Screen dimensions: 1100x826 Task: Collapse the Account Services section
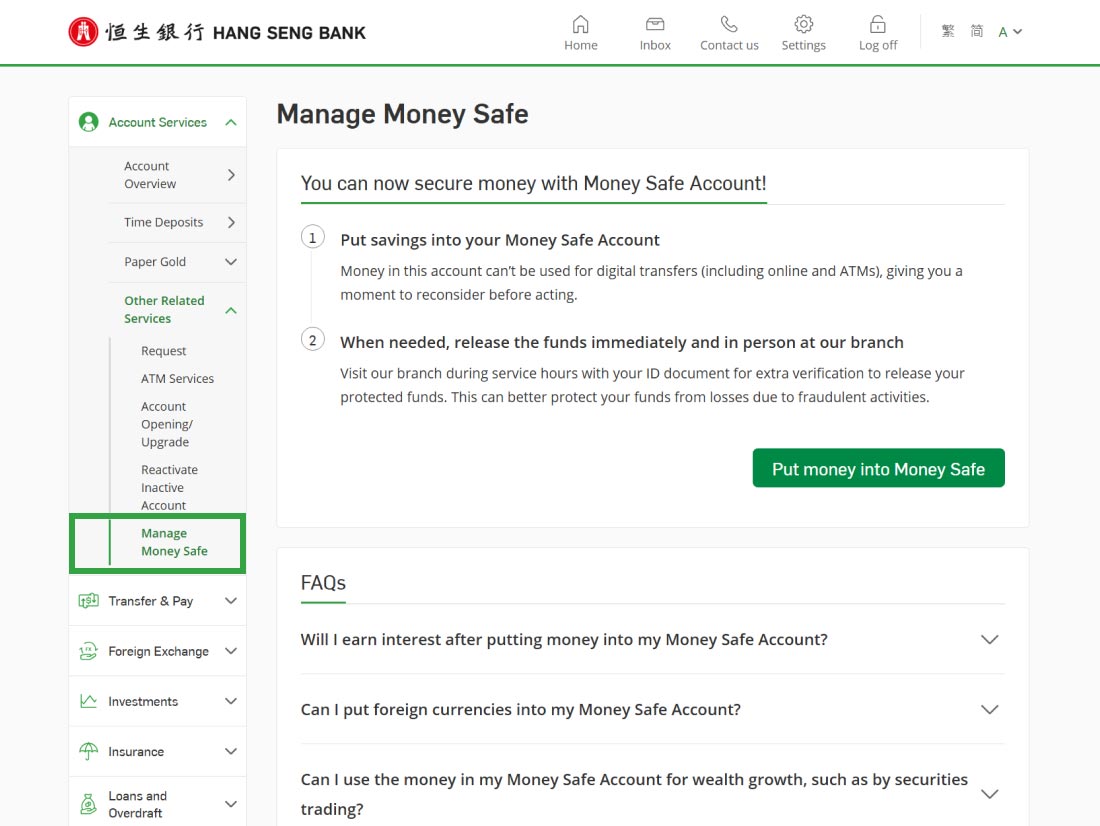click(x=231, y=122)
